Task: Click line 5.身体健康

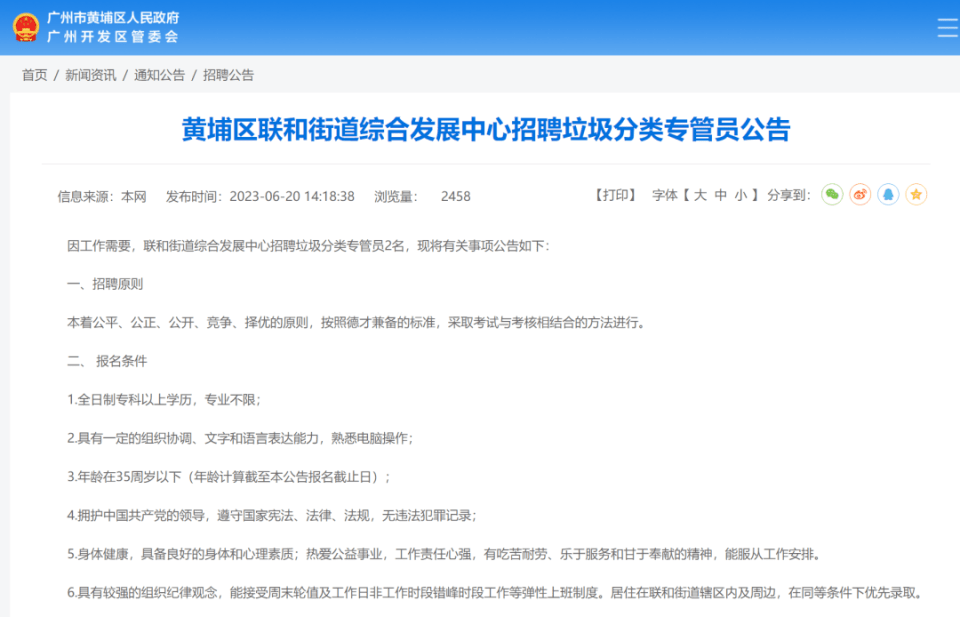Action: pyautogui.click(x=444, y=554)
